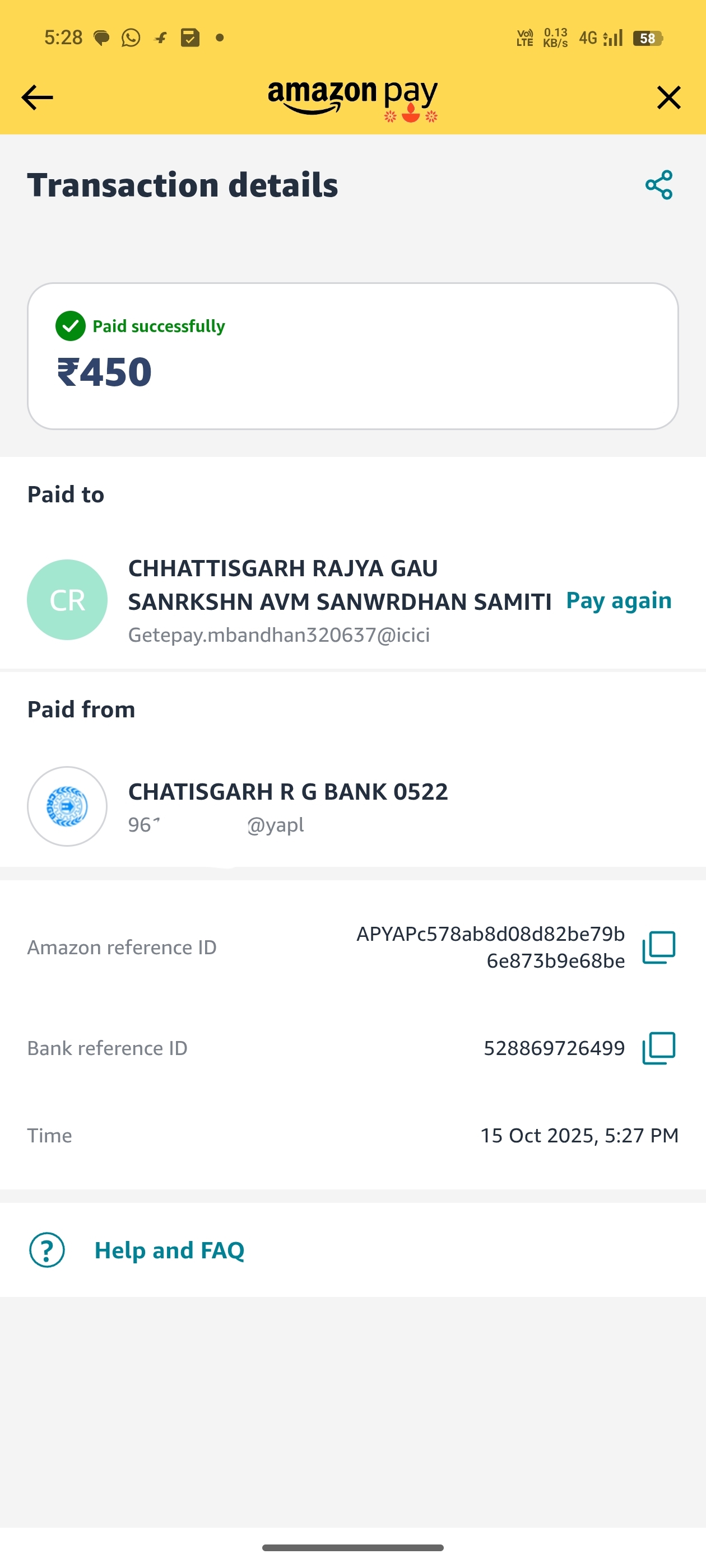Open Help and FAQ
706x1568 pixels.
click(x=169, y=1250)
